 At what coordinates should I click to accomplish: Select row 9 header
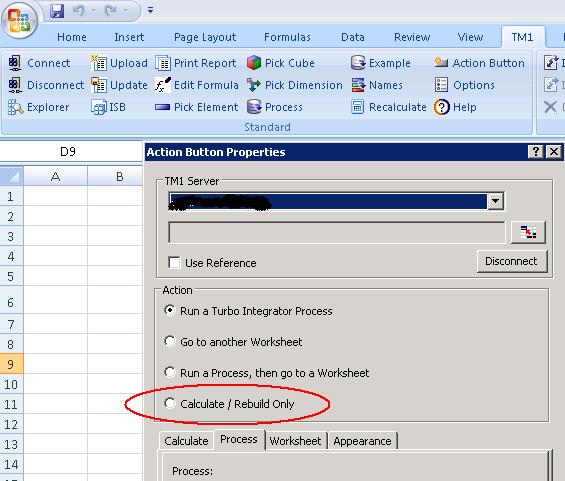pyautogui.click(x=12, y=364)
